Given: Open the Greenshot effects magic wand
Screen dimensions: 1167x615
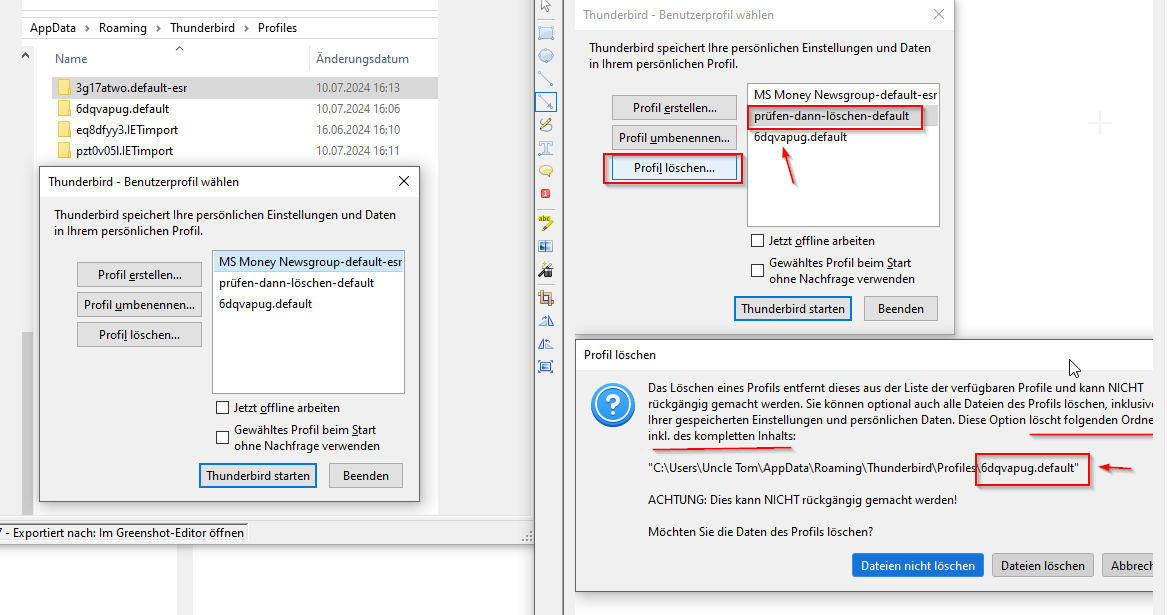Looking at the screenshot, I should [x=546, y=270].
